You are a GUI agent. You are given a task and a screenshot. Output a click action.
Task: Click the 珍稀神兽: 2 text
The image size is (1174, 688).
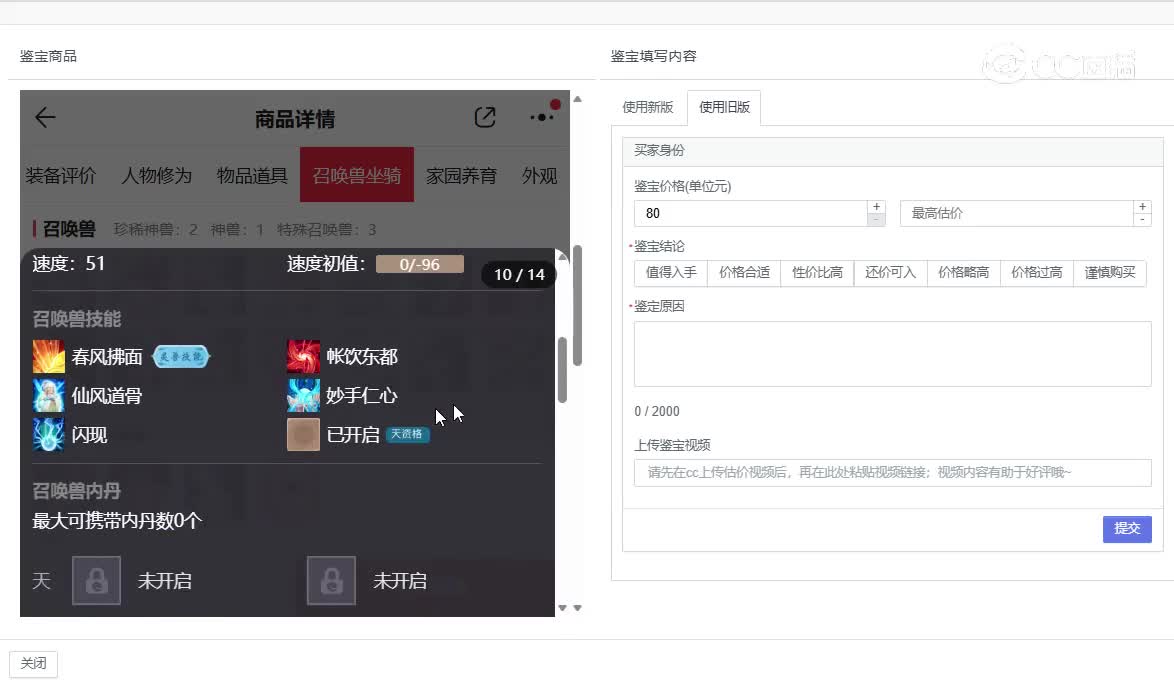coord(156,229)
